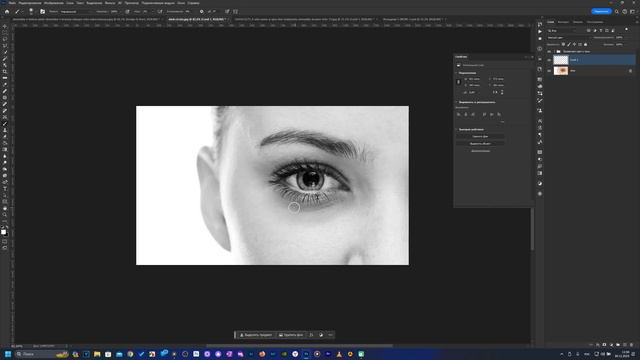Viewport: 640px width, 360px height.
Task: Open the layer Opacity percentage dropdown
Action: 621,38
